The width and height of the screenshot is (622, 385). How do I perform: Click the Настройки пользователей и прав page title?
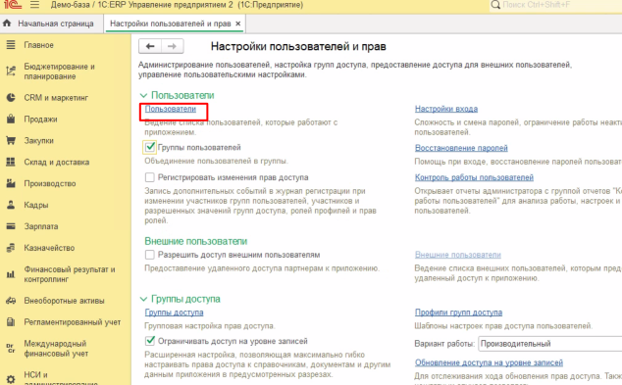pyautogui.click(x=298, y=46)
